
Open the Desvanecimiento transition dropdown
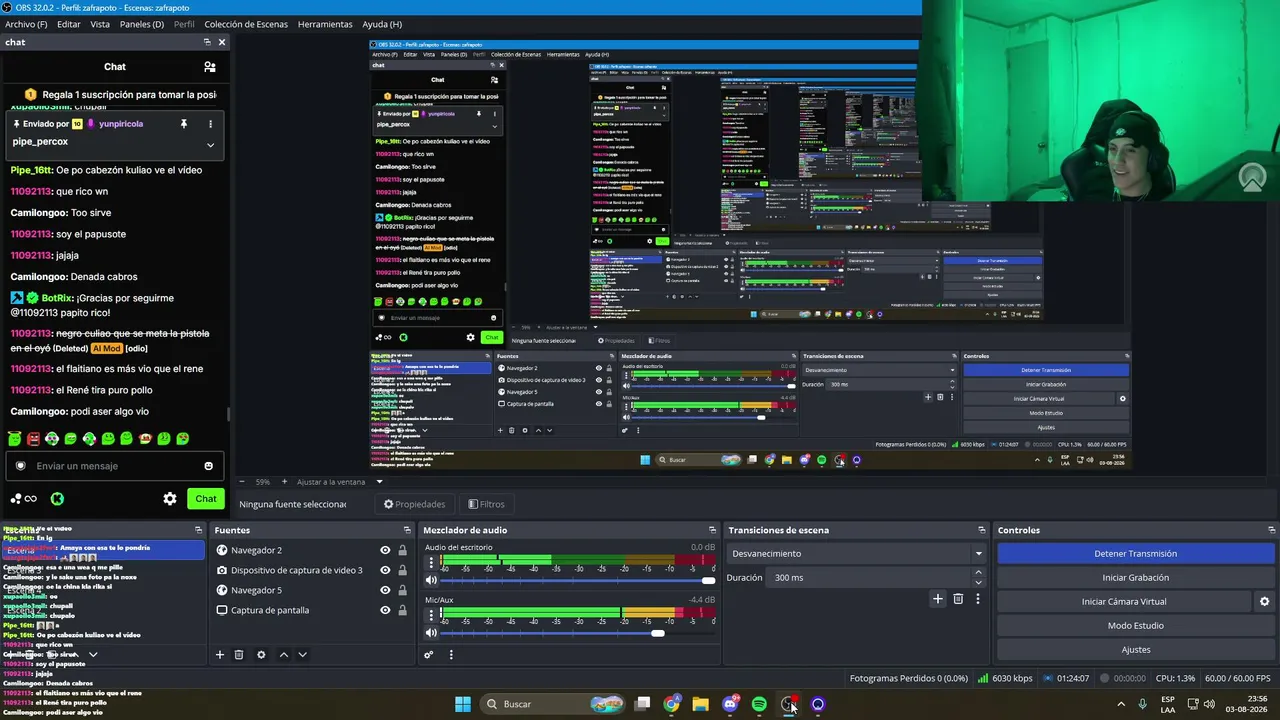pyautogui.click(x=857, y=554)
